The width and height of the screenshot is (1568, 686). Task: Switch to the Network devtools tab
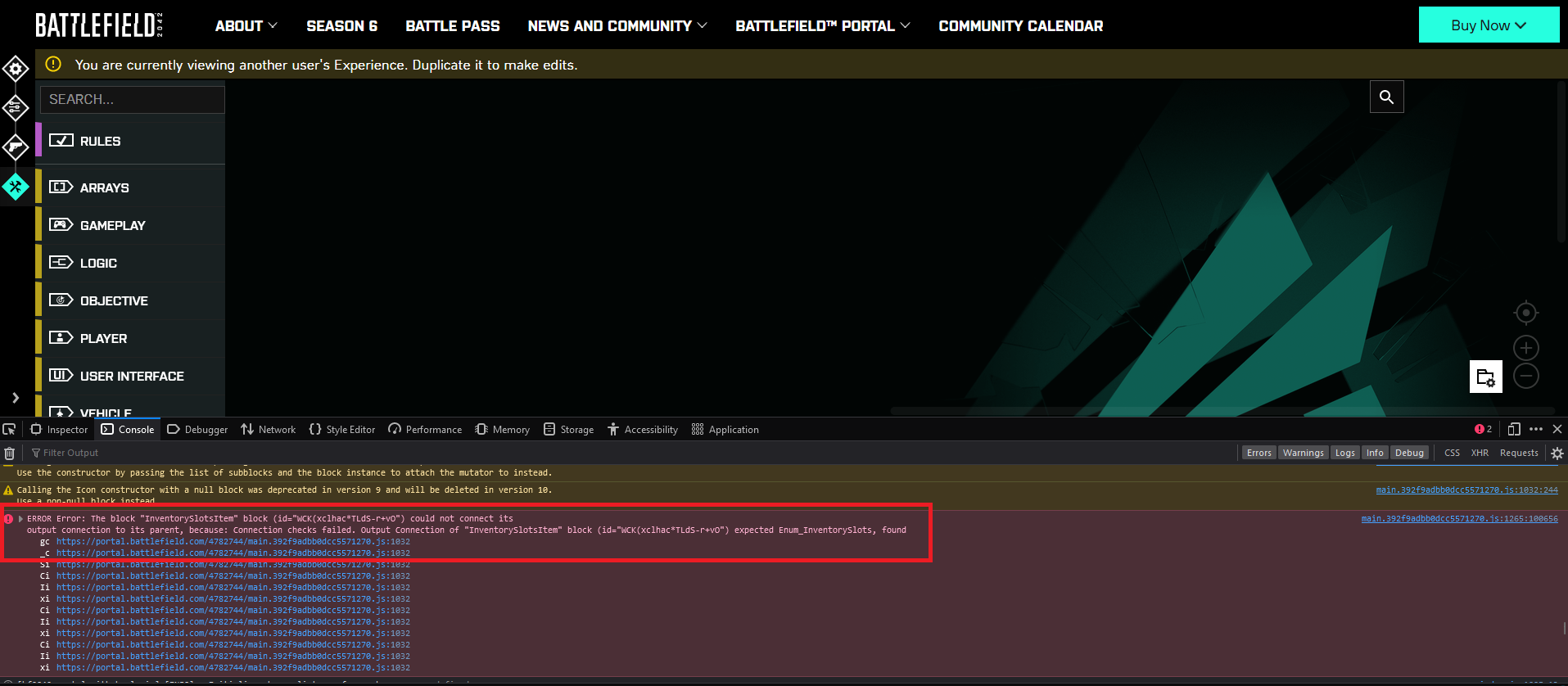tap(269, 430)
